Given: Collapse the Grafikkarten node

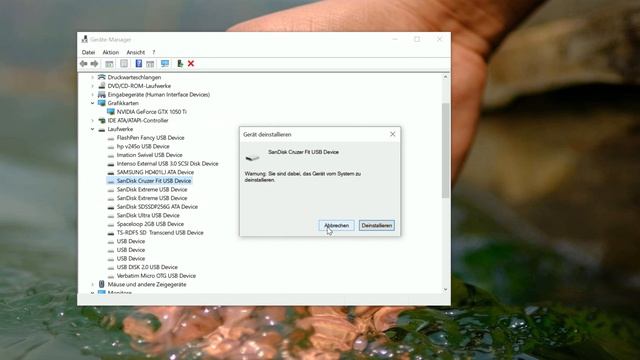Looking at the screenshot, I should click(x=93, y=103).
